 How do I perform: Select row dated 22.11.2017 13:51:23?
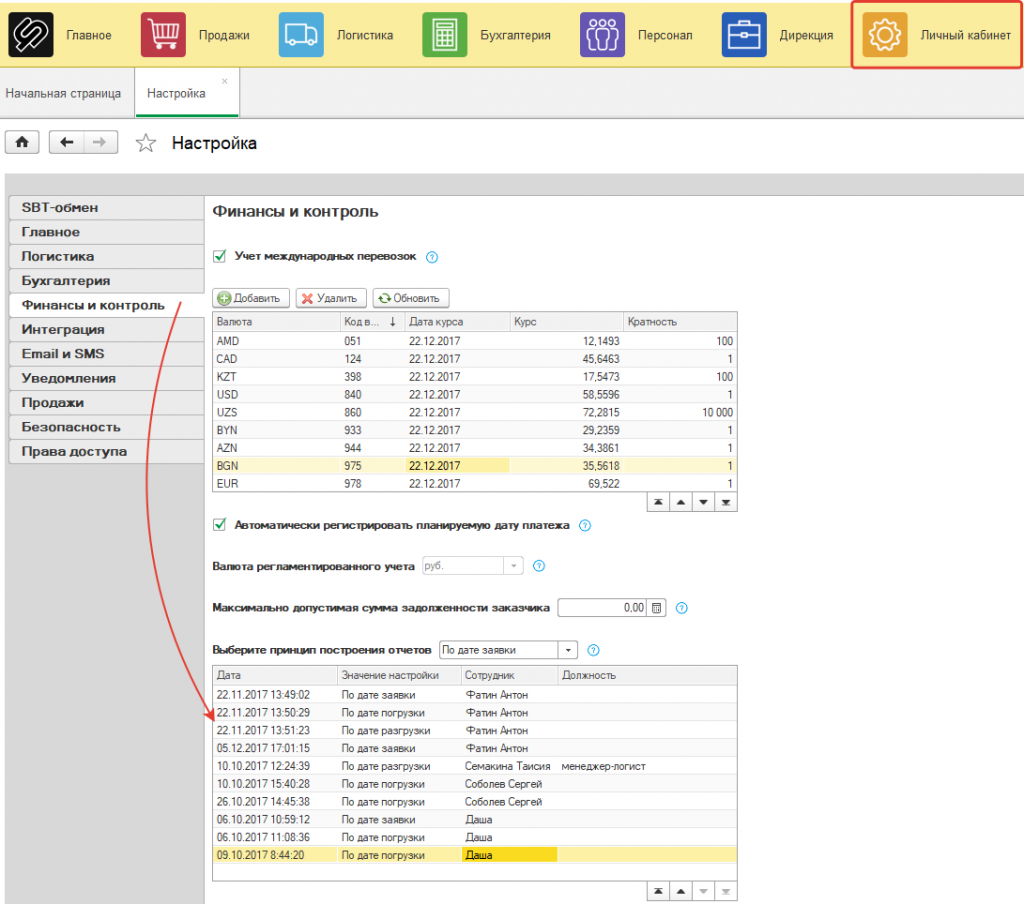tap(475, 730)
